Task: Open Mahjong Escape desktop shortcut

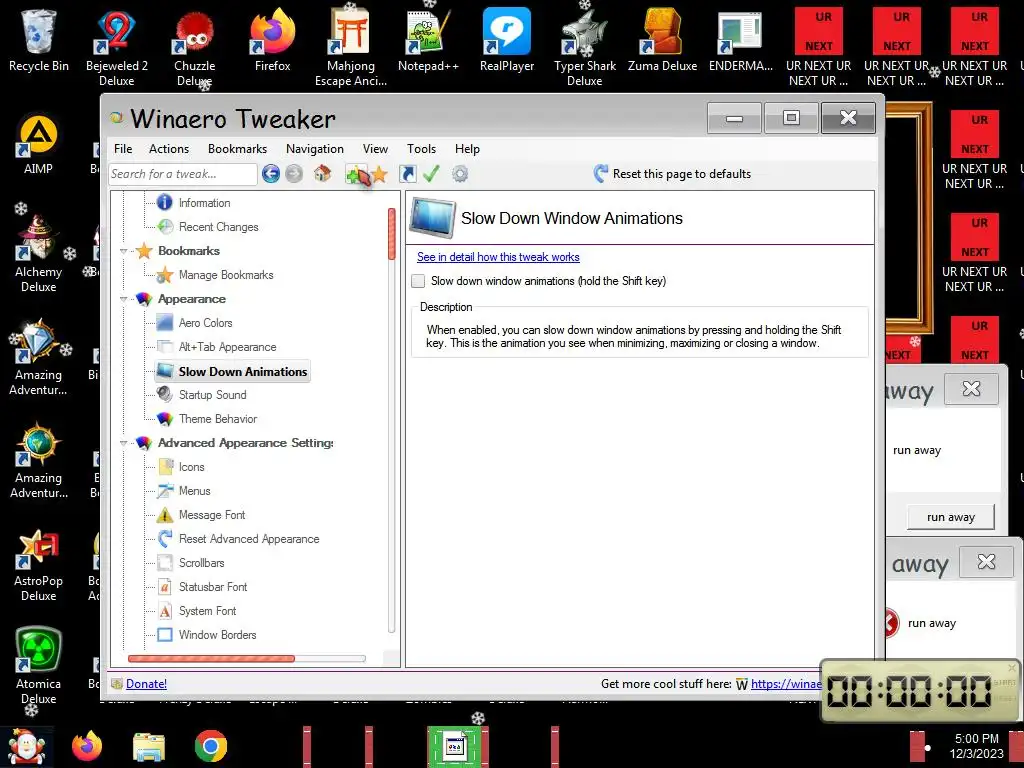Action: pos(351,48)
